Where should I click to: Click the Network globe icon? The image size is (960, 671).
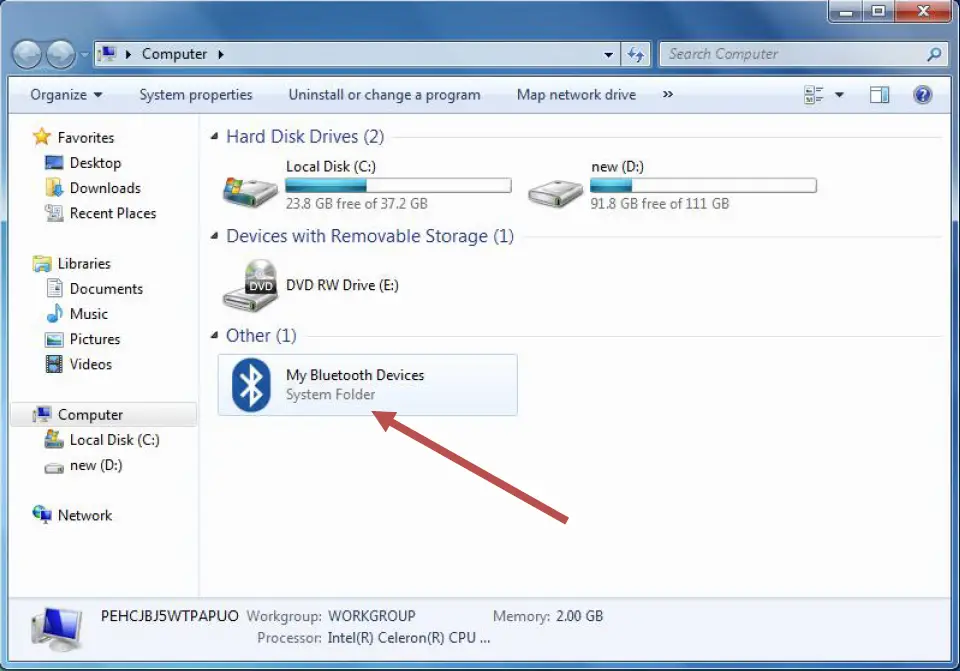[x=42, y=514]
